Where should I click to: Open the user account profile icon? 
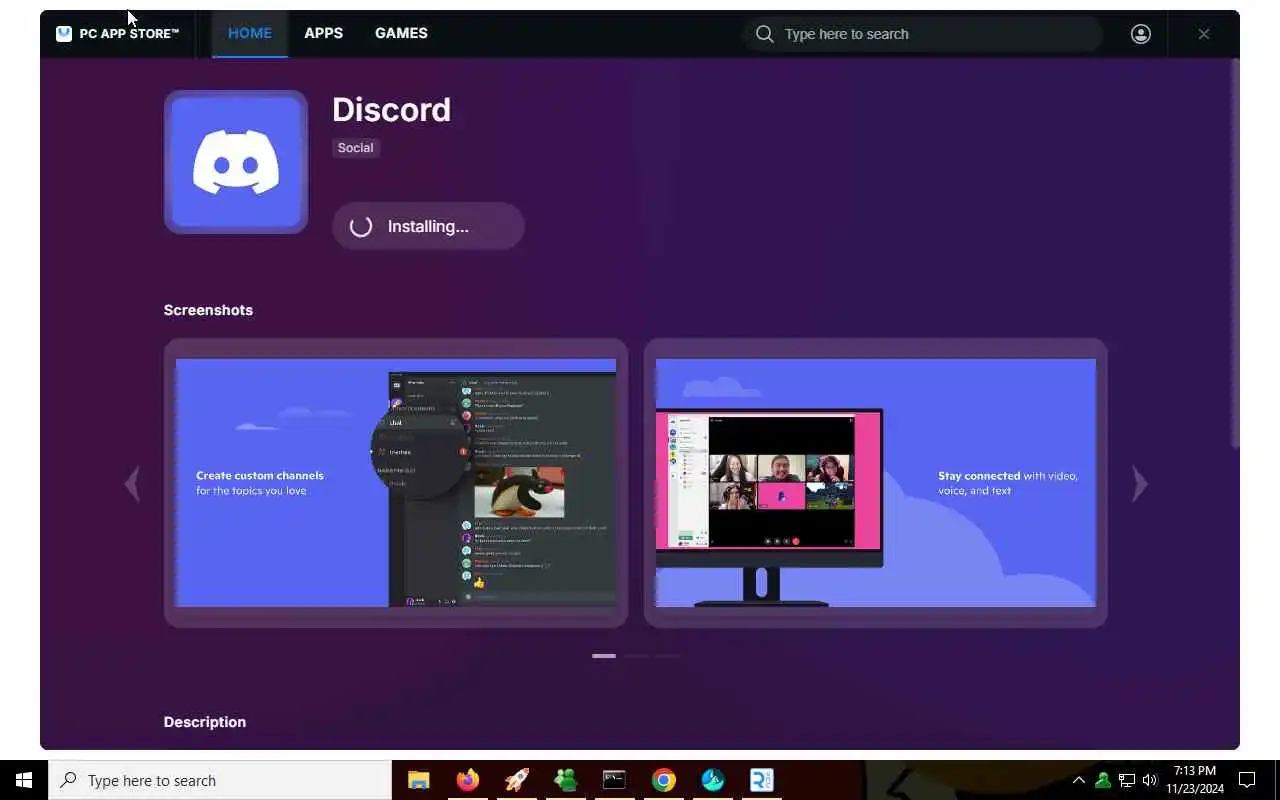click(x=1141, y=34)
